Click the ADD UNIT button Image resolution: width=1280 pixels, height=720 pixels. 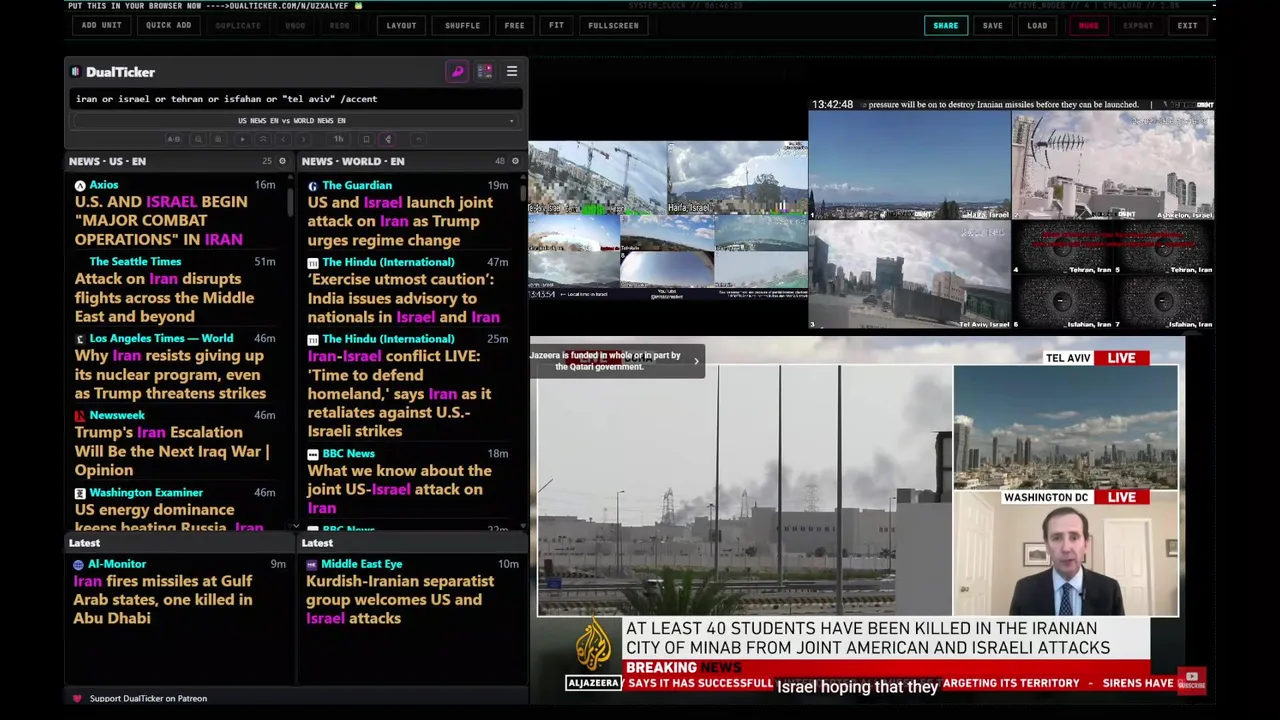click(102, 25)
